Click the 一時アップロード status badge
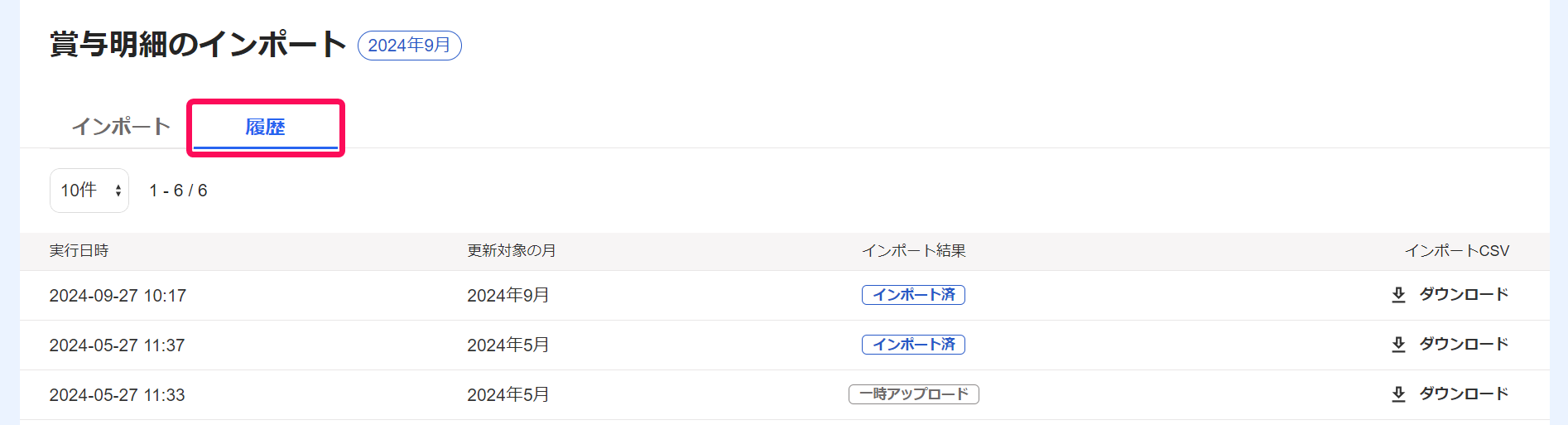The image size is (1568, 425). pyautogui.click(x=913, y=394)
